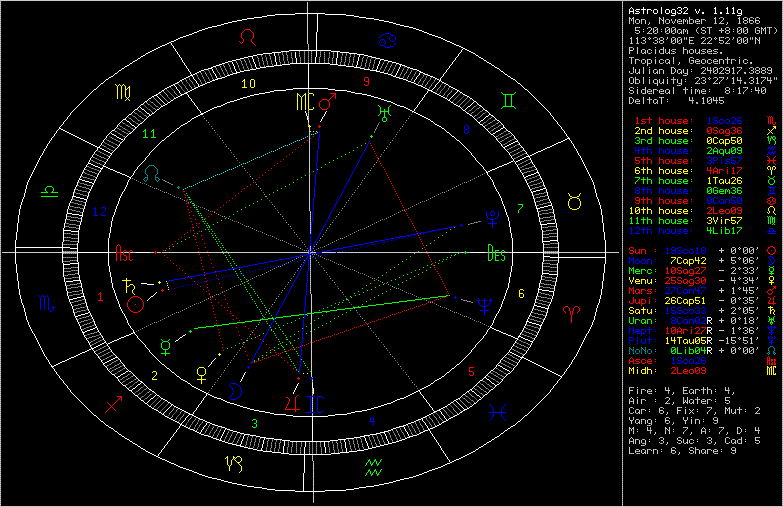Select the Leo sign on the zodiac ring

point(247,38)
